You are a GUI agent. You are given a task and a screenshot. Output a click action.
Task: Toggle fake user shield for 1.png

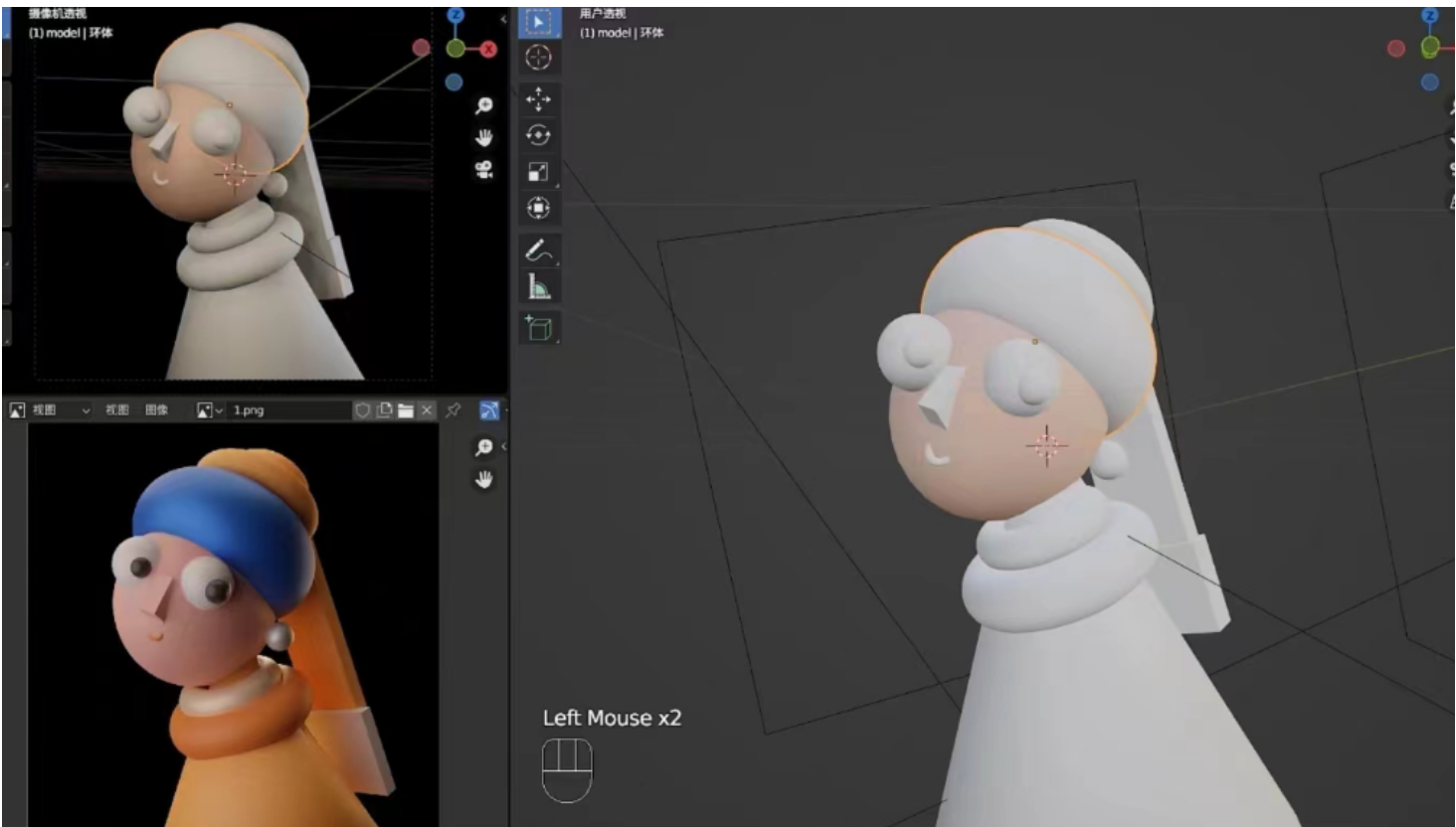363,410
